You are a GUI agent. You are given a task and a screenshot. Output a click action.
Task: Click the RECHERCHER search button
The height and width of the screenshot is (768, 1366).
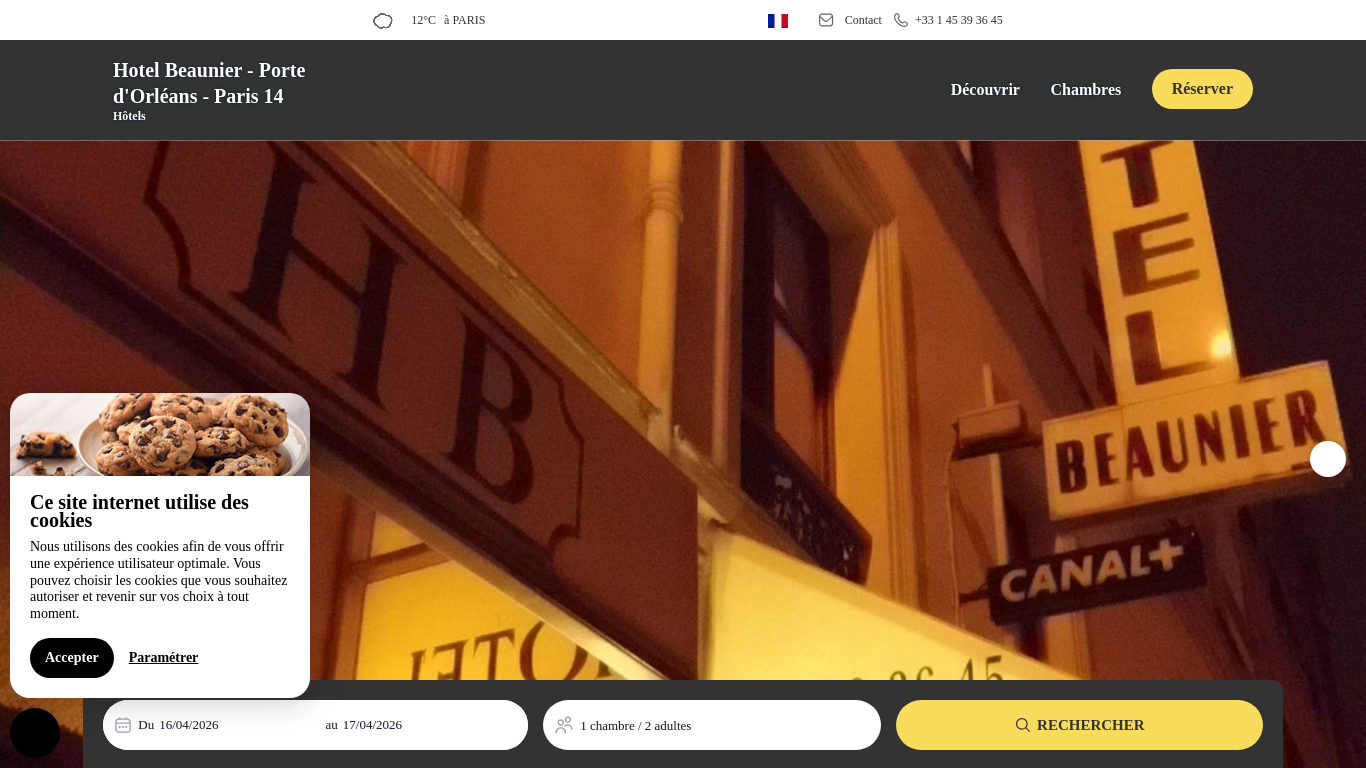1079,725
